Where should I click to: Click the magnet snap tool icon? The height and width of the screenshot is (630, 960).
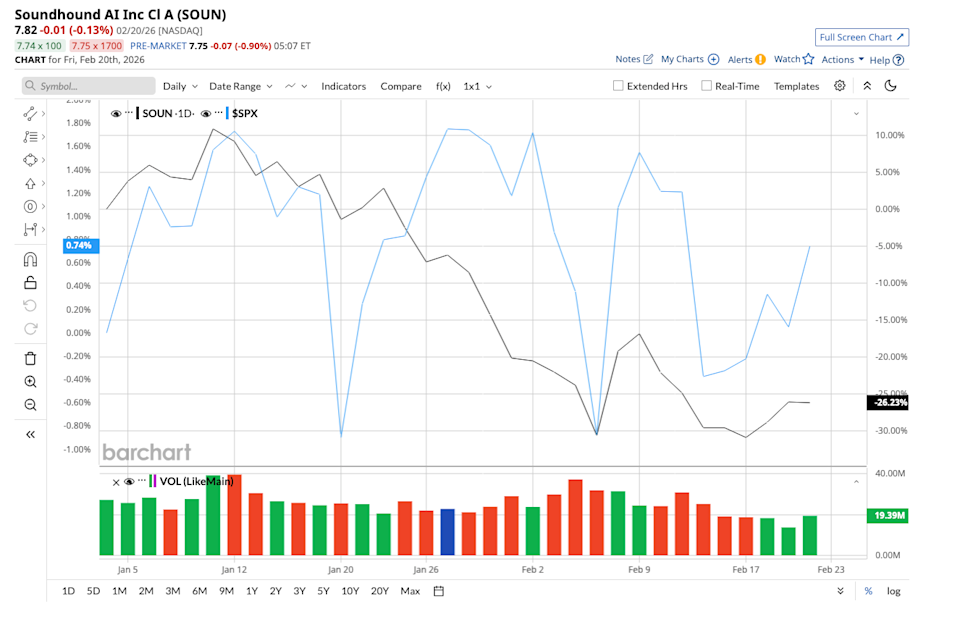pyautogui.click(x=30, y=259)
